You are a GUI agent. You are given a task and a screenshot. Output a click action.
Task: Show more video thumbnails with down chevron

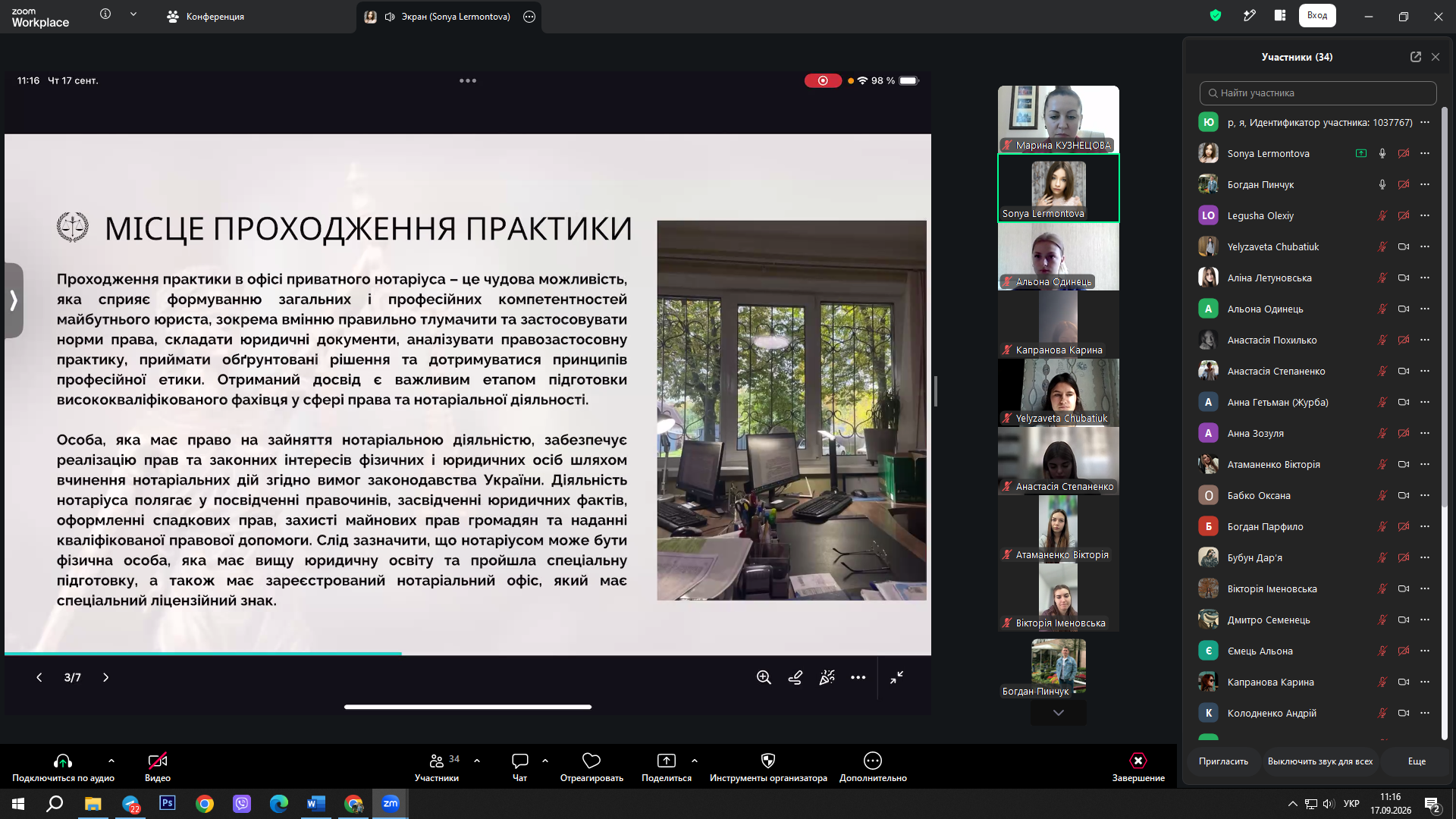[1059, 713]
